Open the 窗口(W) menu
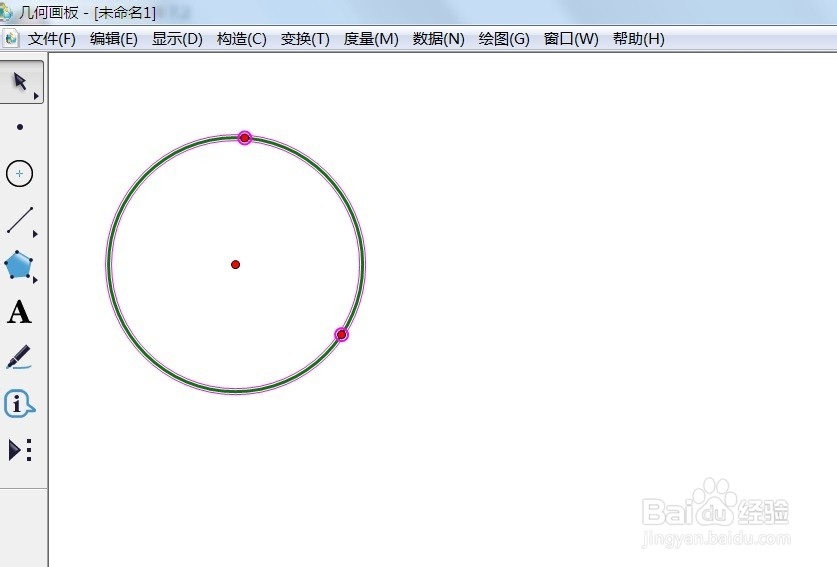The image size is (837, 567). (571, 39)
